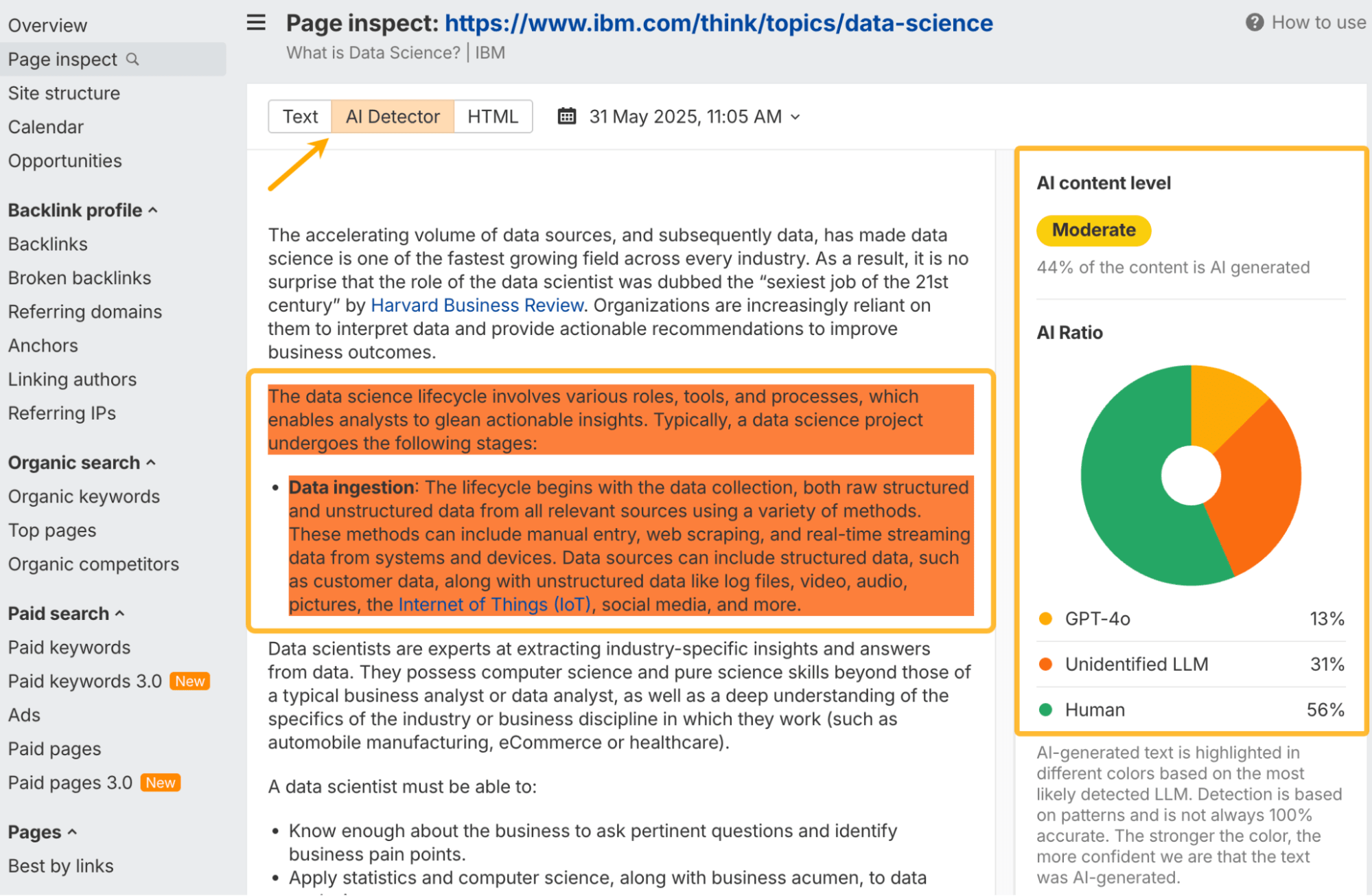Image resolution: width=1372 pixels, height=896 pixels.
Task: Click the New badge on Paid keywords 3.0
Action: [189, 681]
